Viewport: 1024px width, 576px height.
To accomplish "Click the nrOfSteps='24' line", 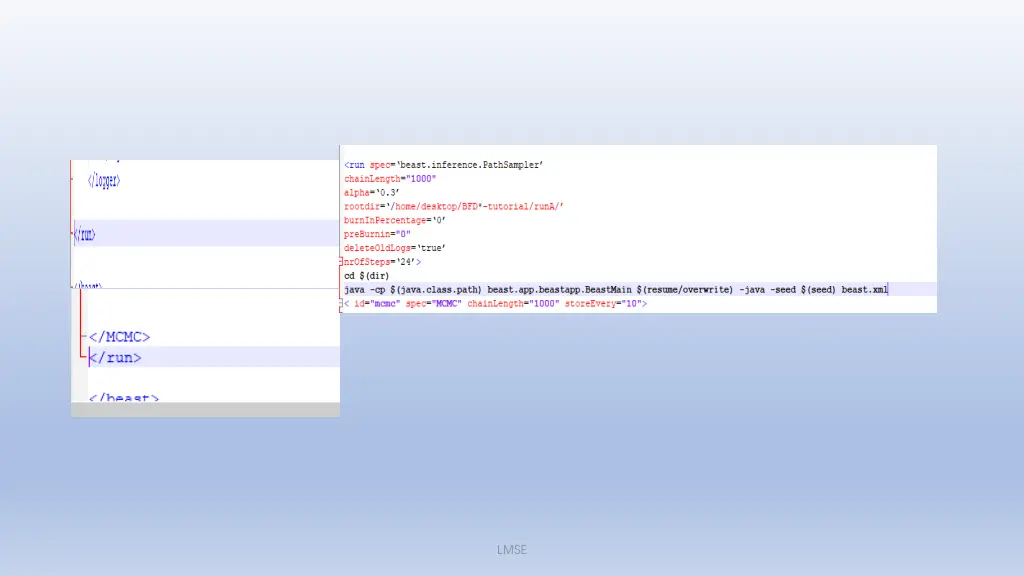I will (382, 262).
